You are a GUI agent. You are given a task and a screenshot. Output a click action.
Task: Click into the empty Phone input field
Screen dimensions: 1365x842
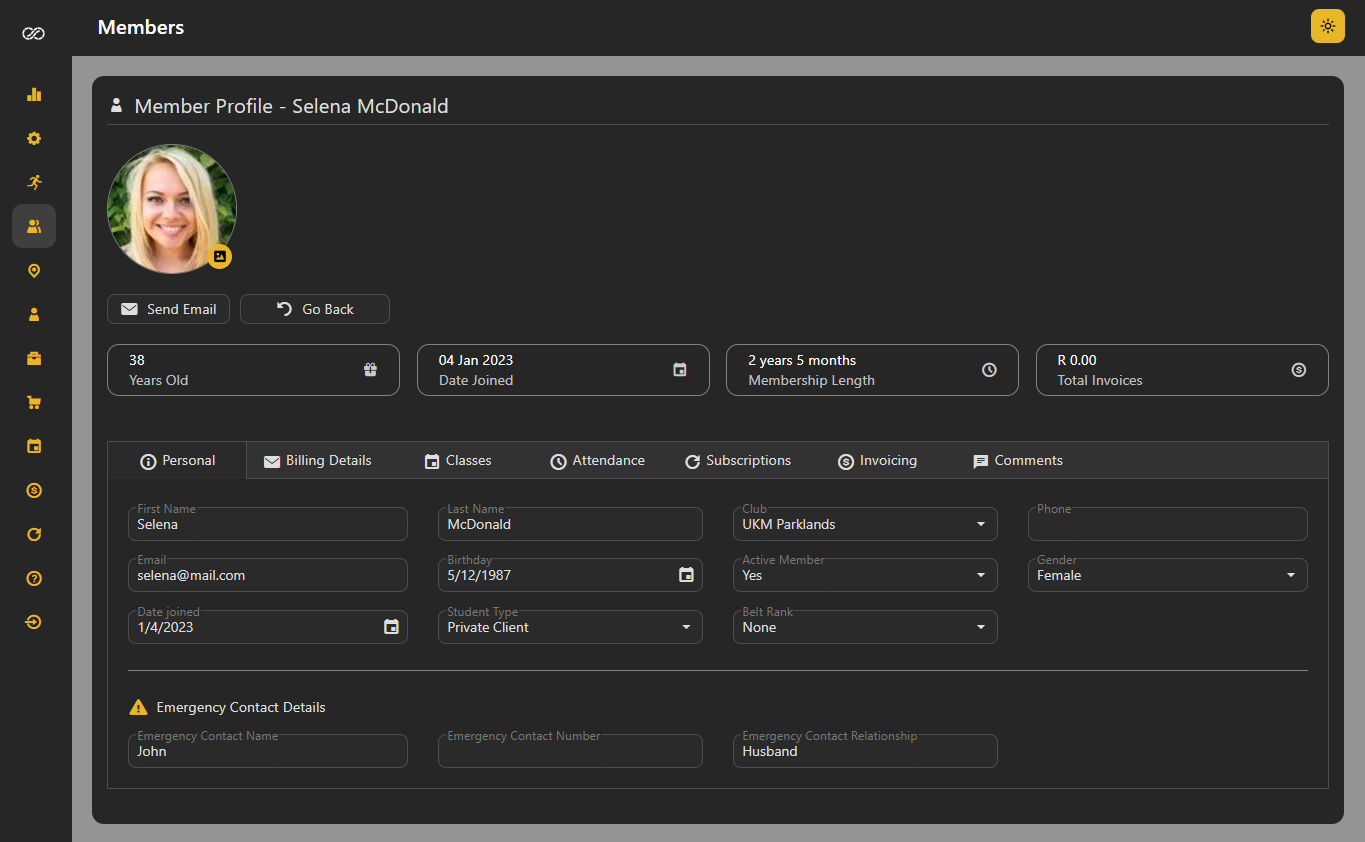1167,525
